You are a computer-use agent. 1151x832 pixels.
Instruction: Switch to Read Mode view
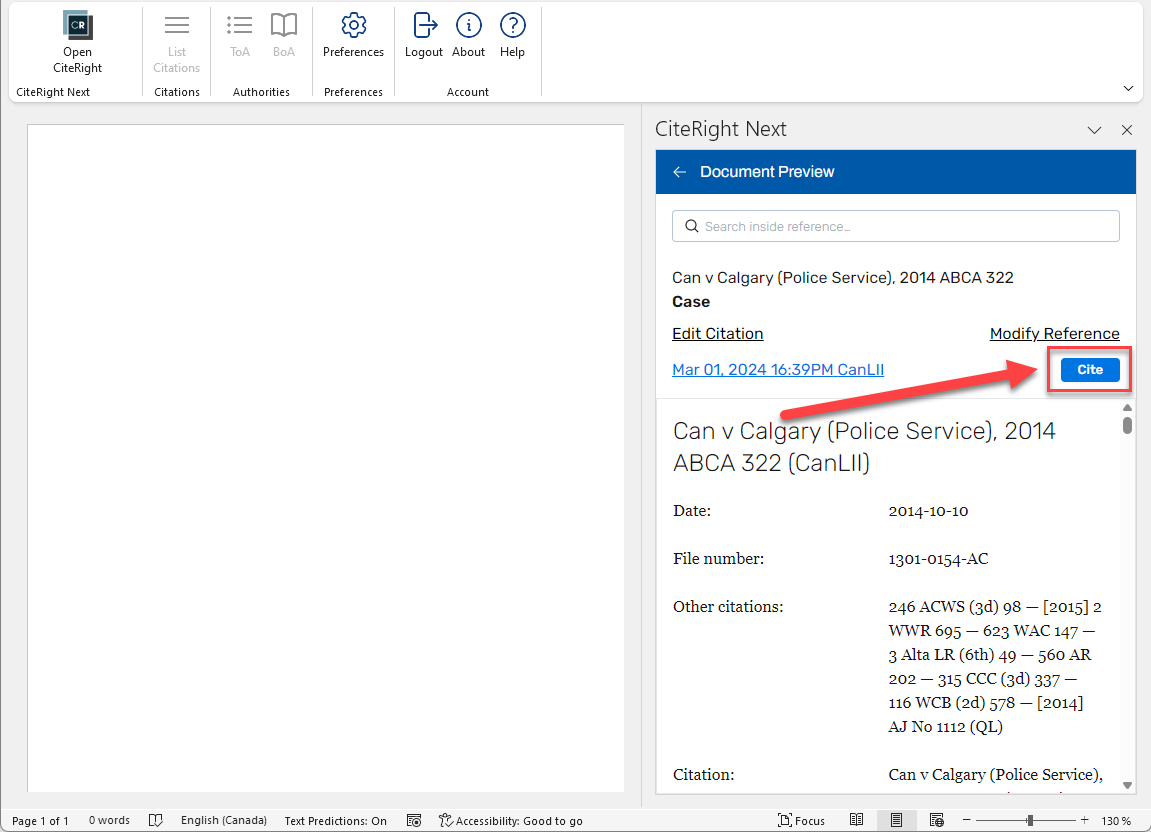tap(857, 820)
